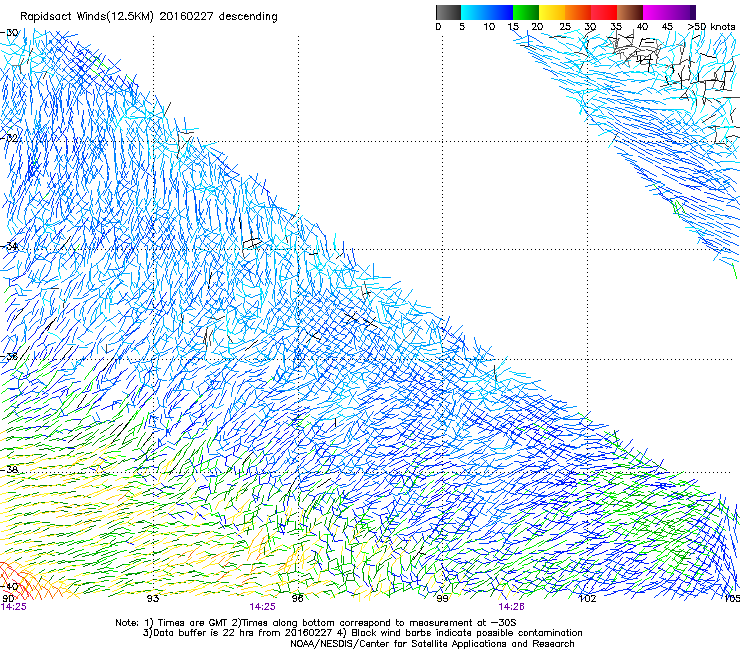Click the latitude label '-34'
740x650 pixels.
(x=9, y=246)
